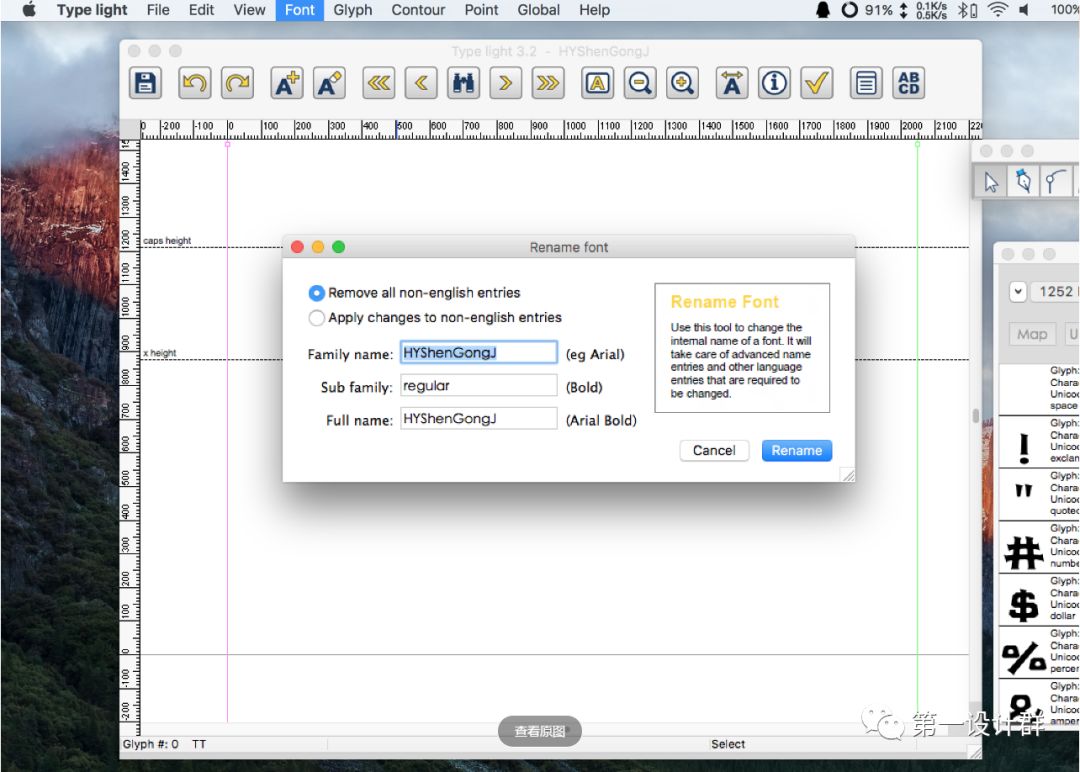Viewport: 1080px width, 772px height.
Task: Open the Contour menu
Action: tap(418, 10)
